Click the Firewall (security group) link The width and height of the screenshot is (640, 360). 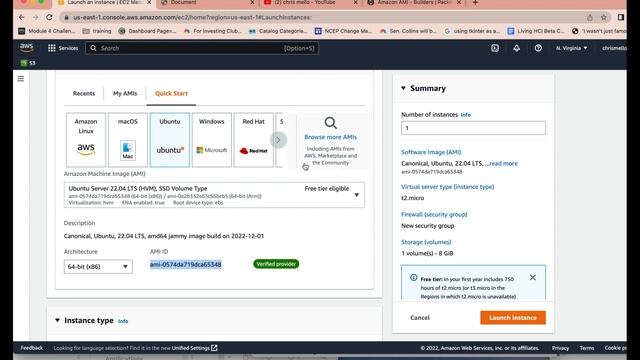[434, 214]
